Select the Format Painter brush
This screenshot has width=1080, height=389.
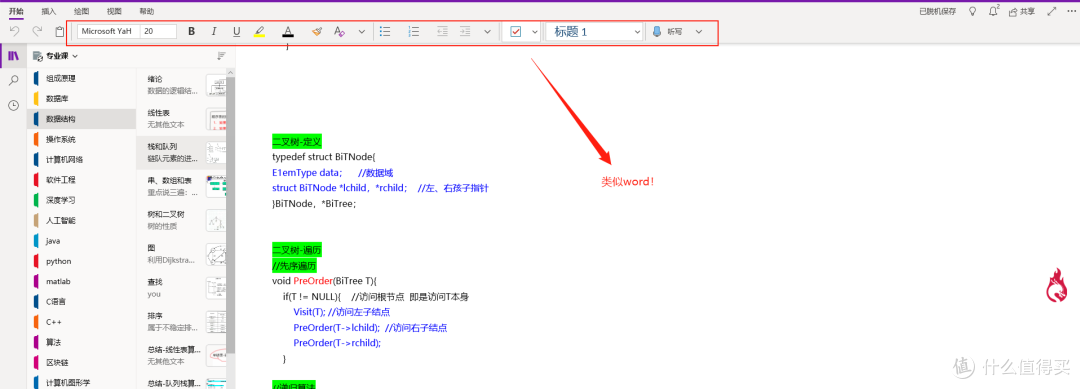click(316, 32)
